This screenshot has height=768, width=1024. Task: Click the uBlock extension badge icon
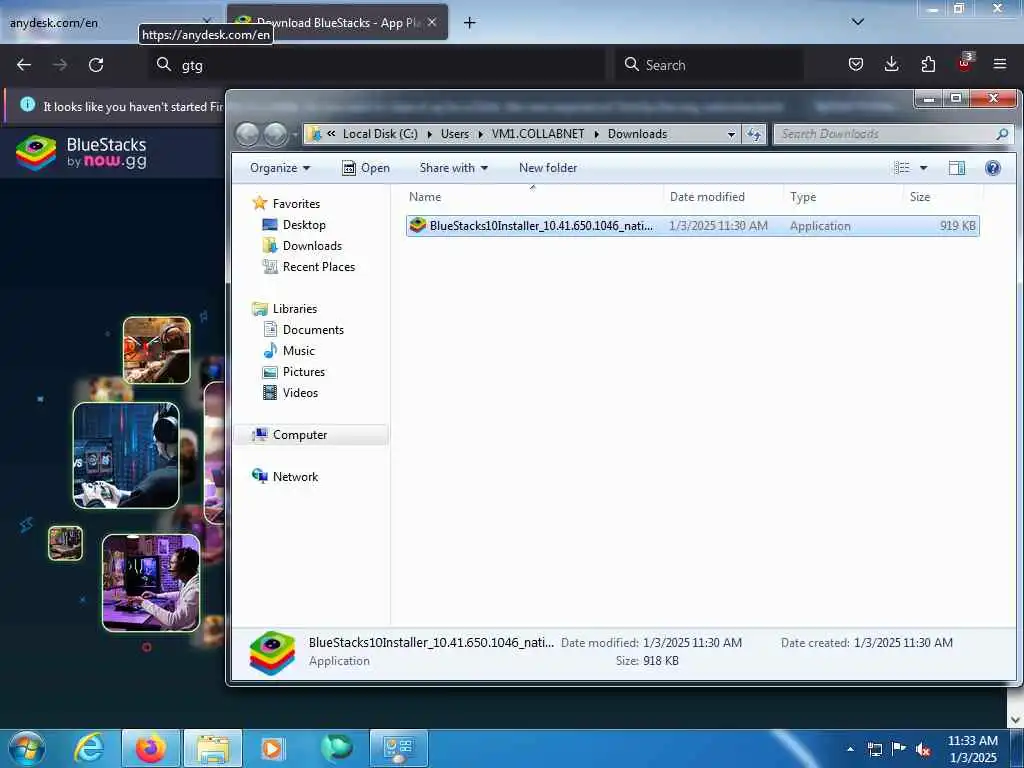[x=965, y=63]
